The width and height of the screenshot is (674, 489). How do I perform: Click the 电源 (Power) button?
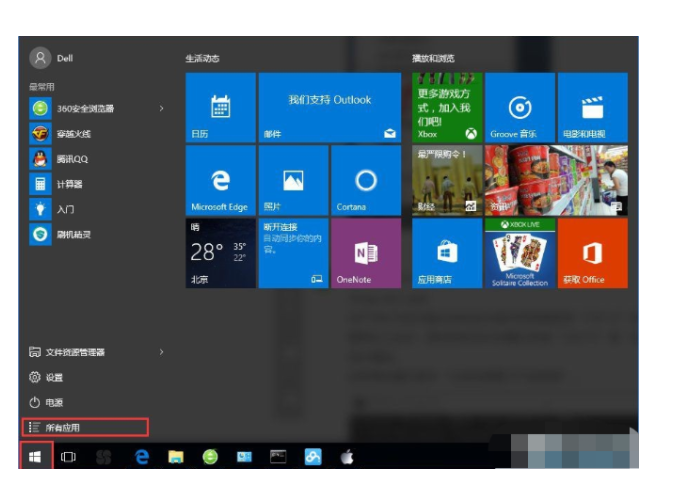pos(53,402)
